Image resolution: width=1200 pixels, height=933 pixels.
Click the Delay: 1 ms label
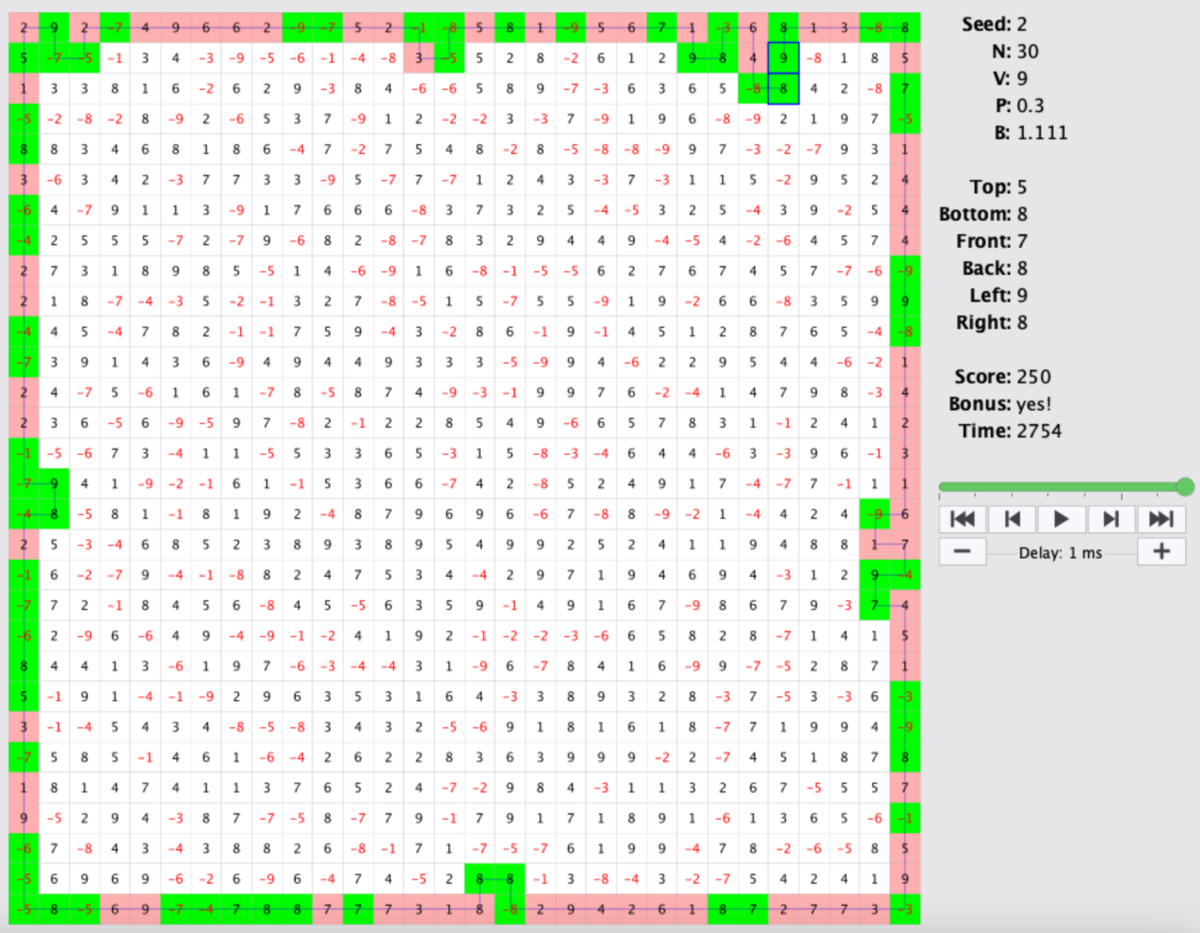point(1062,551)
